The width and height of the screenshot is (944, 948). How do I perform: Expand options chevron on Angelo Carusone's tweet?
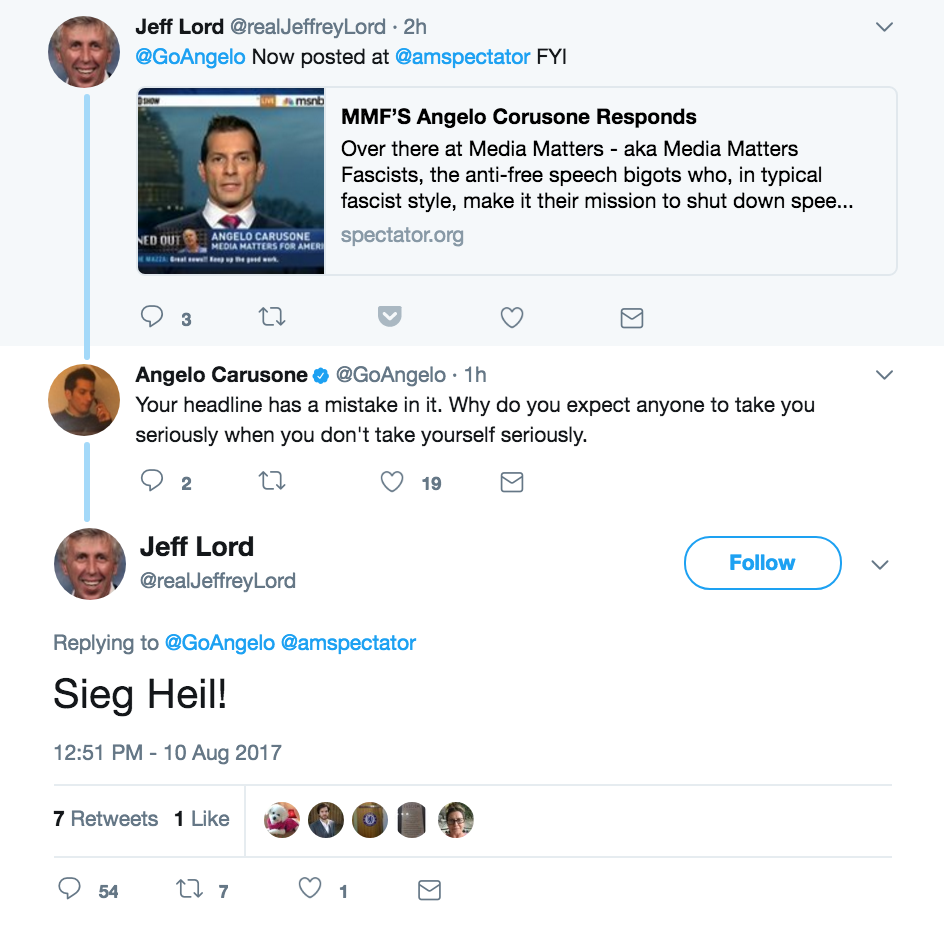click(x=884, y=375)
